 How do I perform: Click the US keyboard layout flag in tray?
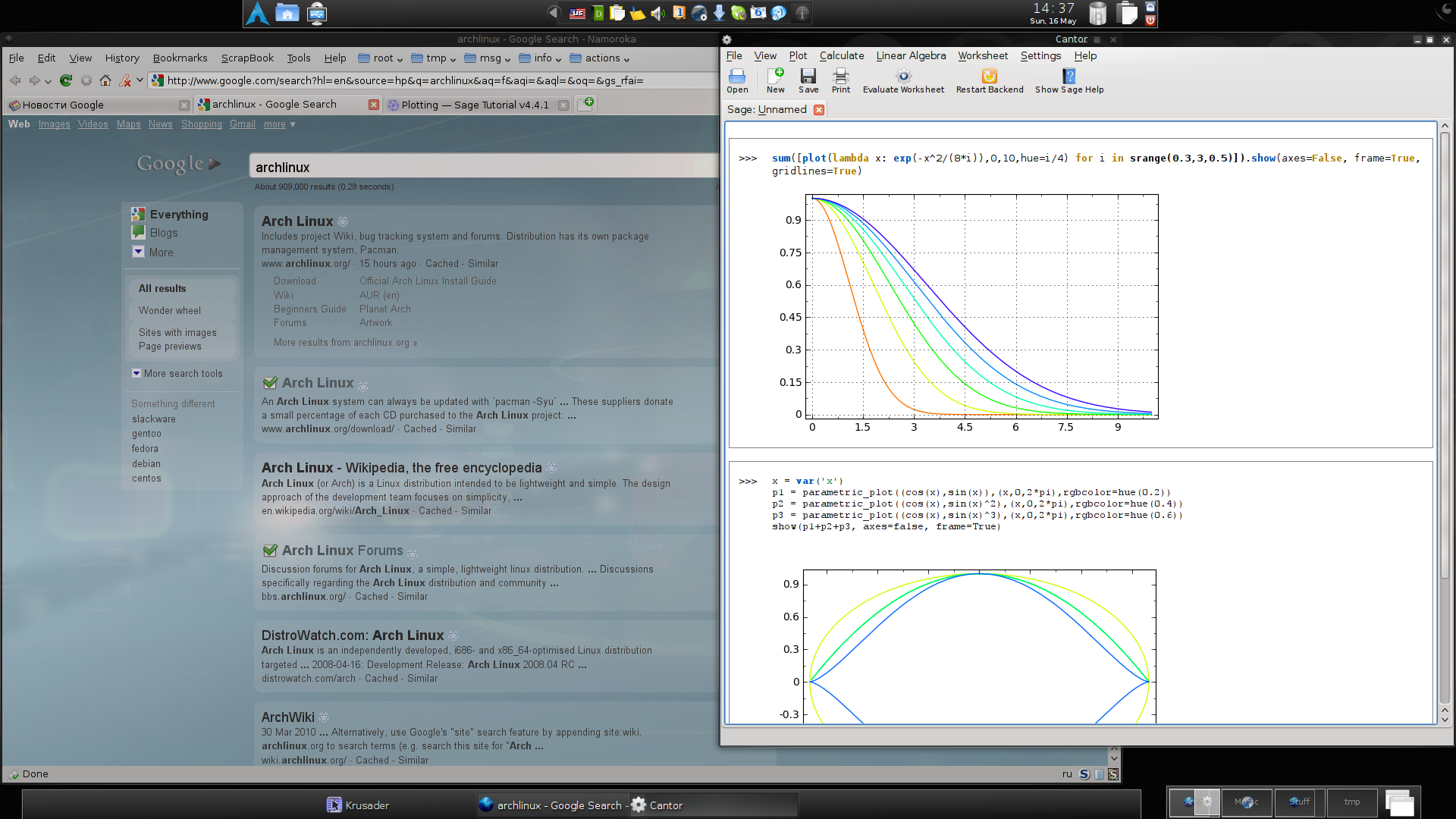(578, 13)
